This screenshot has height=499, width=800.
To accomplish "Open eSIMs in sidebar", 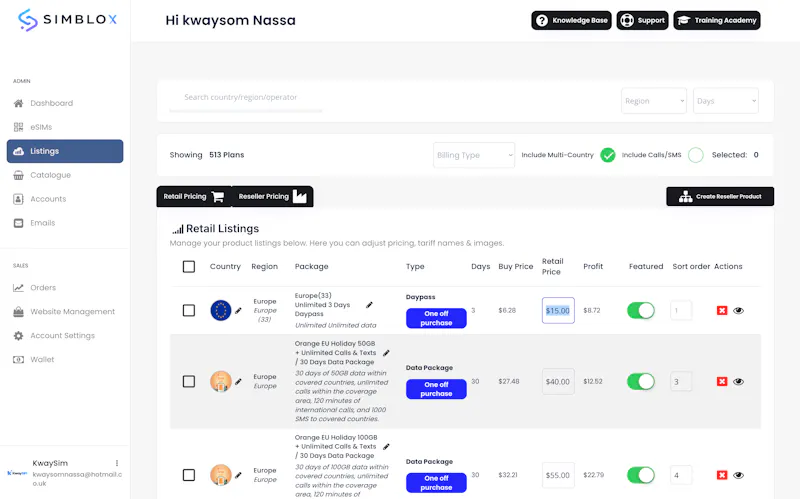I will (x=41, y=127).
